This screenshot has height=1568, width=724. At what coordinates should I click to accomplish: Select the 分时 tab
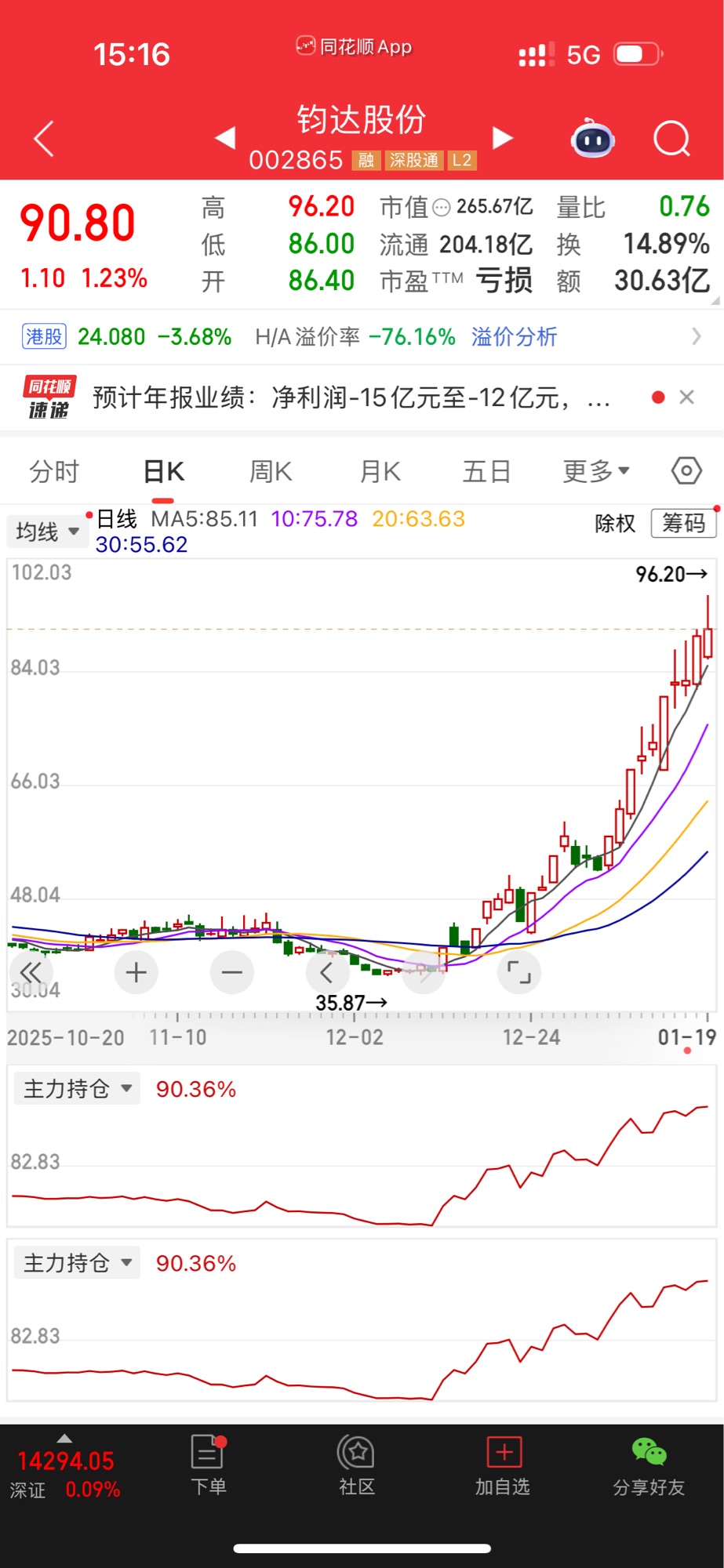(54, 471)
